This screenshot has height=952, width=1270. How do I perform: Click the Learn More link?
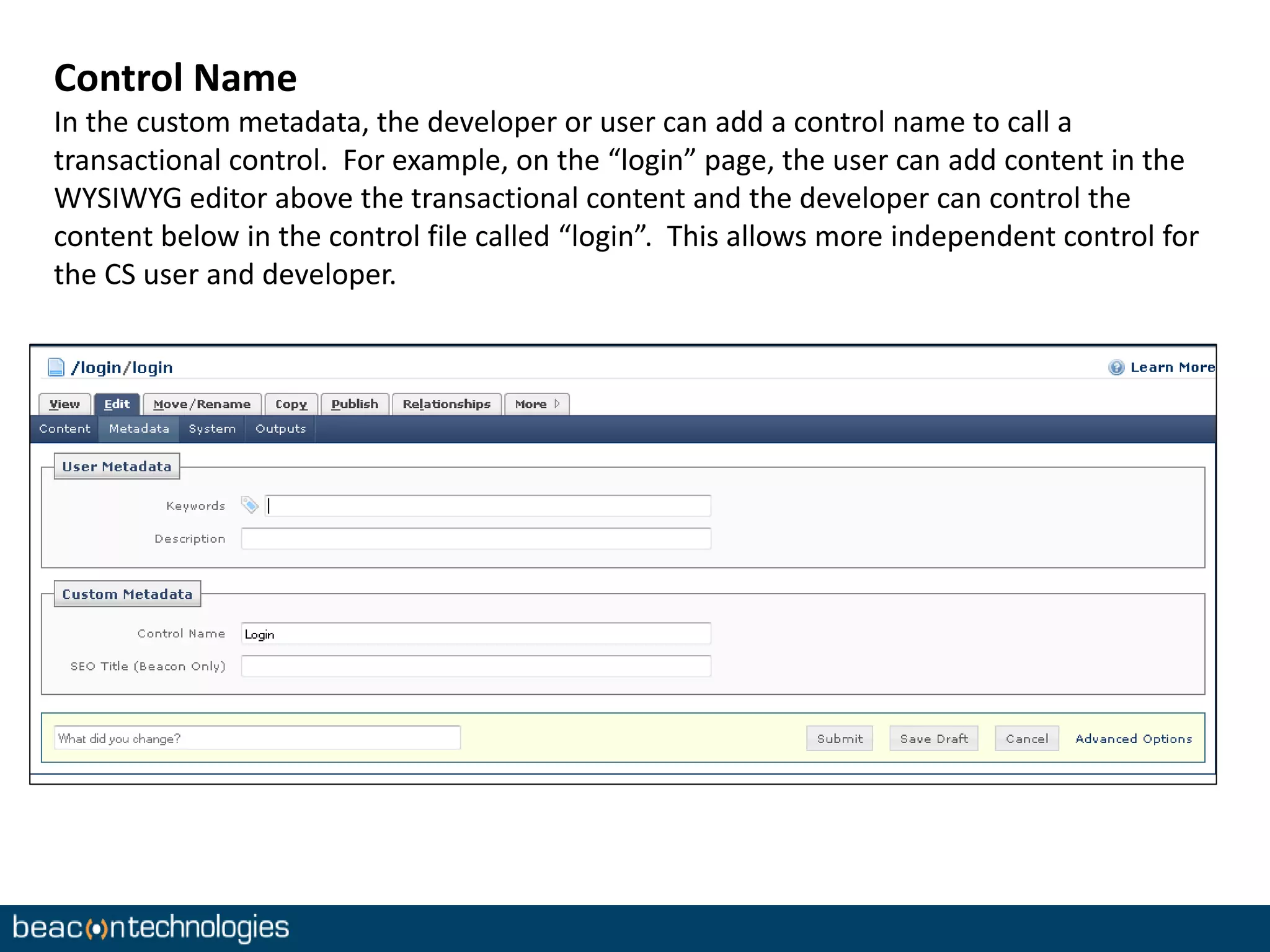1172,367
